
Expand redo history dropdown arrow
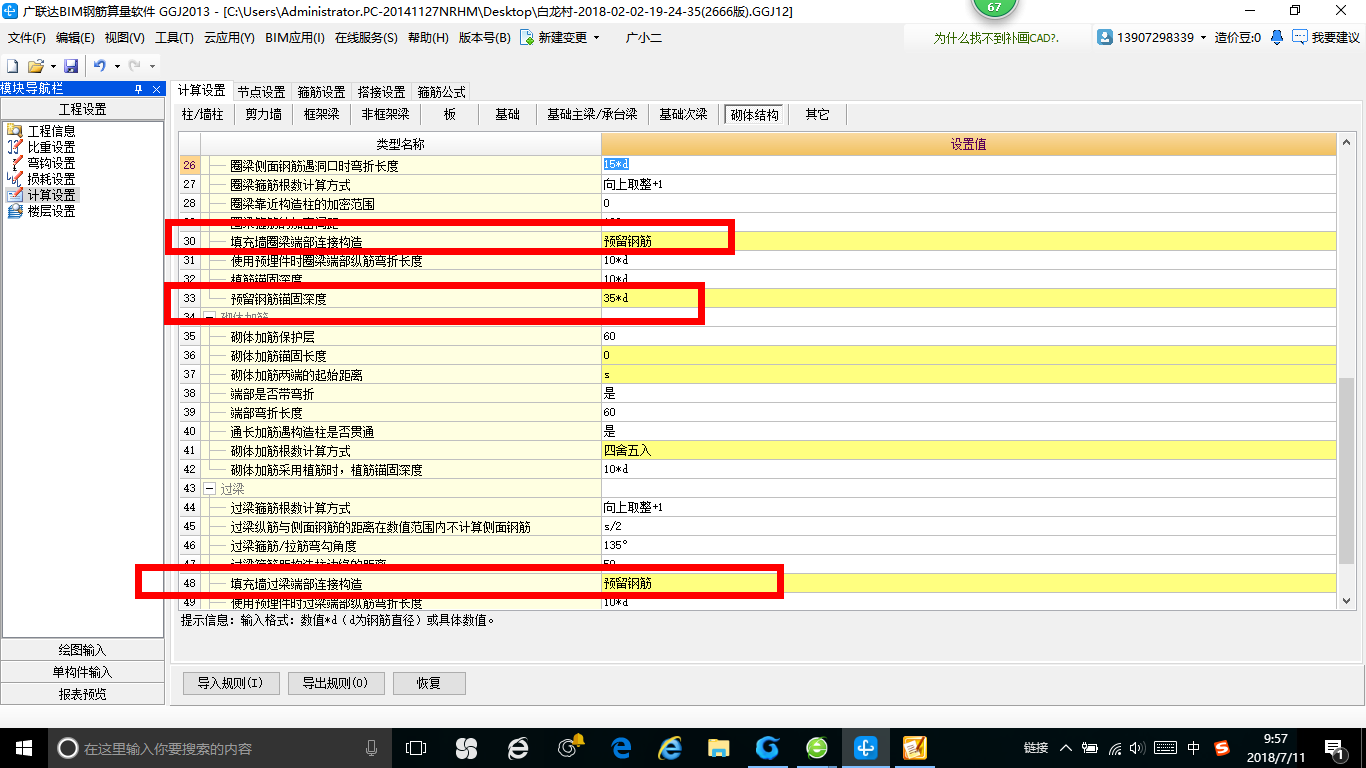152,66
